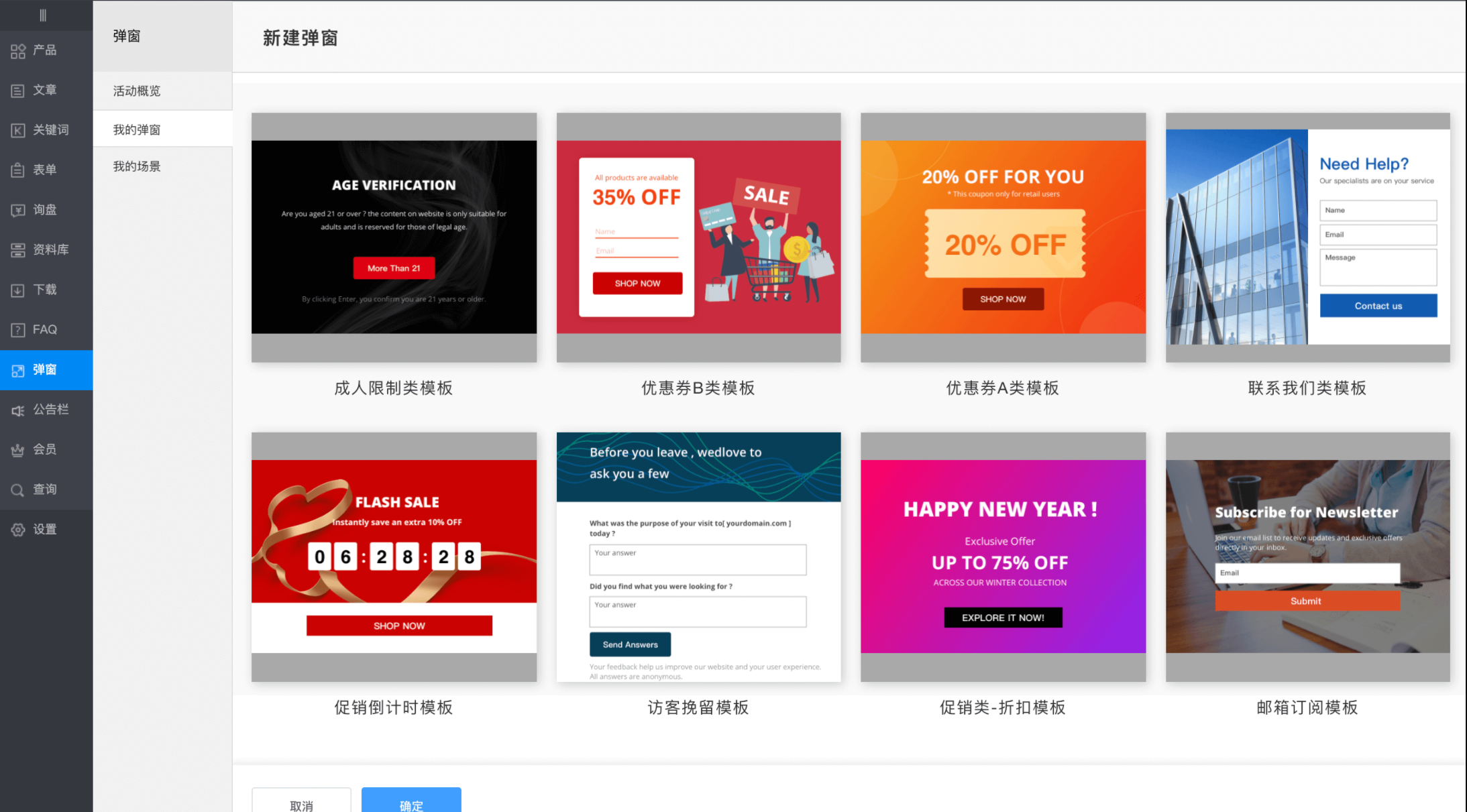Open the 下载 downloads icon

[45, 289]
